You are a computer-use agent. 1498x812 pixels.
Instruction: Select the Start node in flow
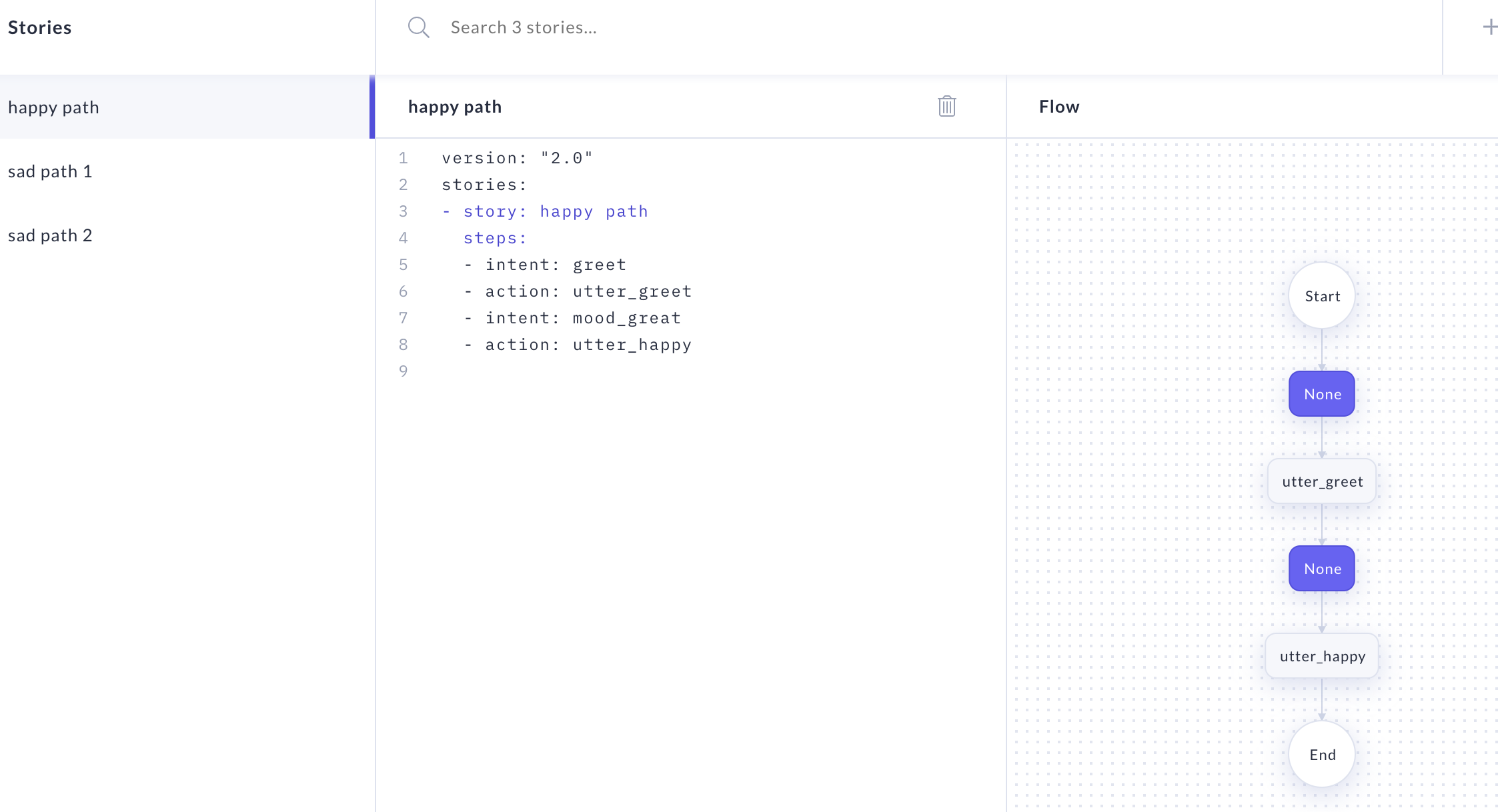tap(1321, 296)
